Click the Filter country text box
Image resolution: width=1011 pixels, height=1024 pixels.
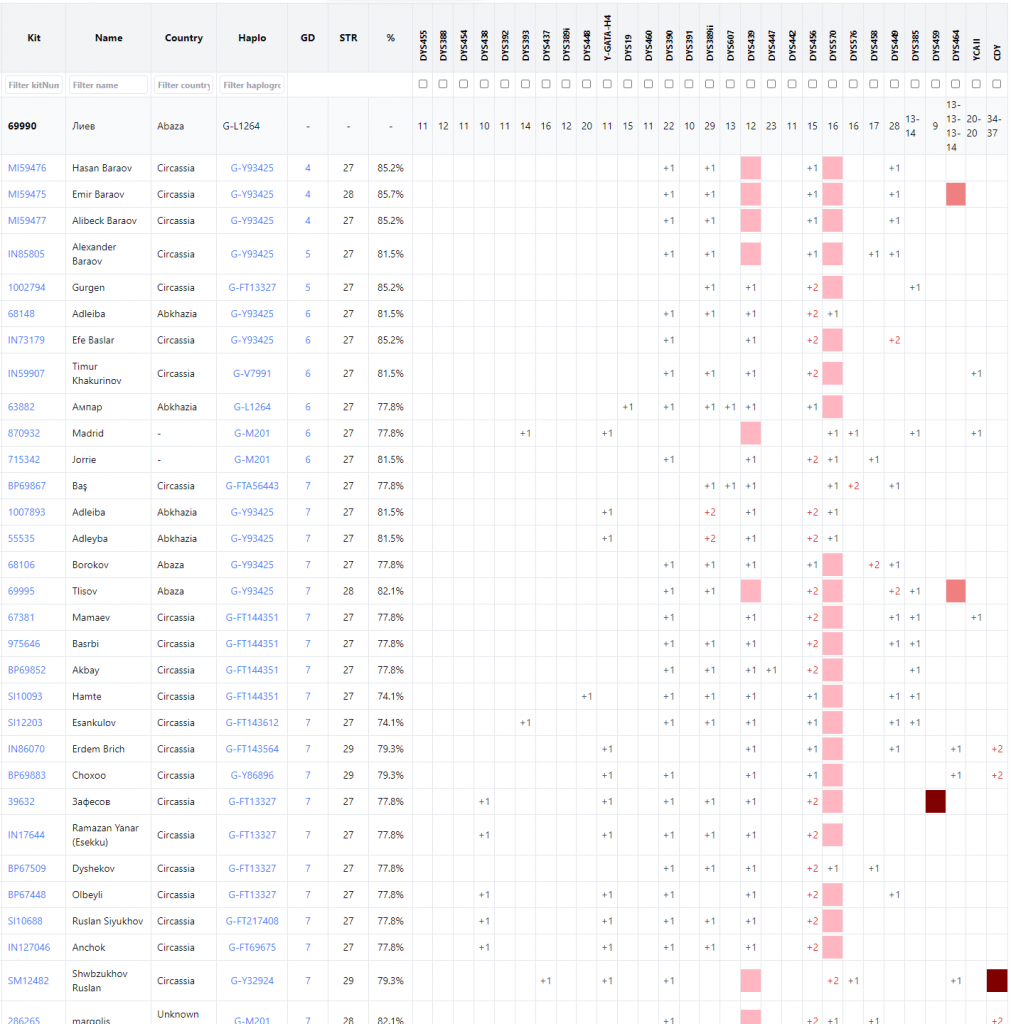(184, 85)
